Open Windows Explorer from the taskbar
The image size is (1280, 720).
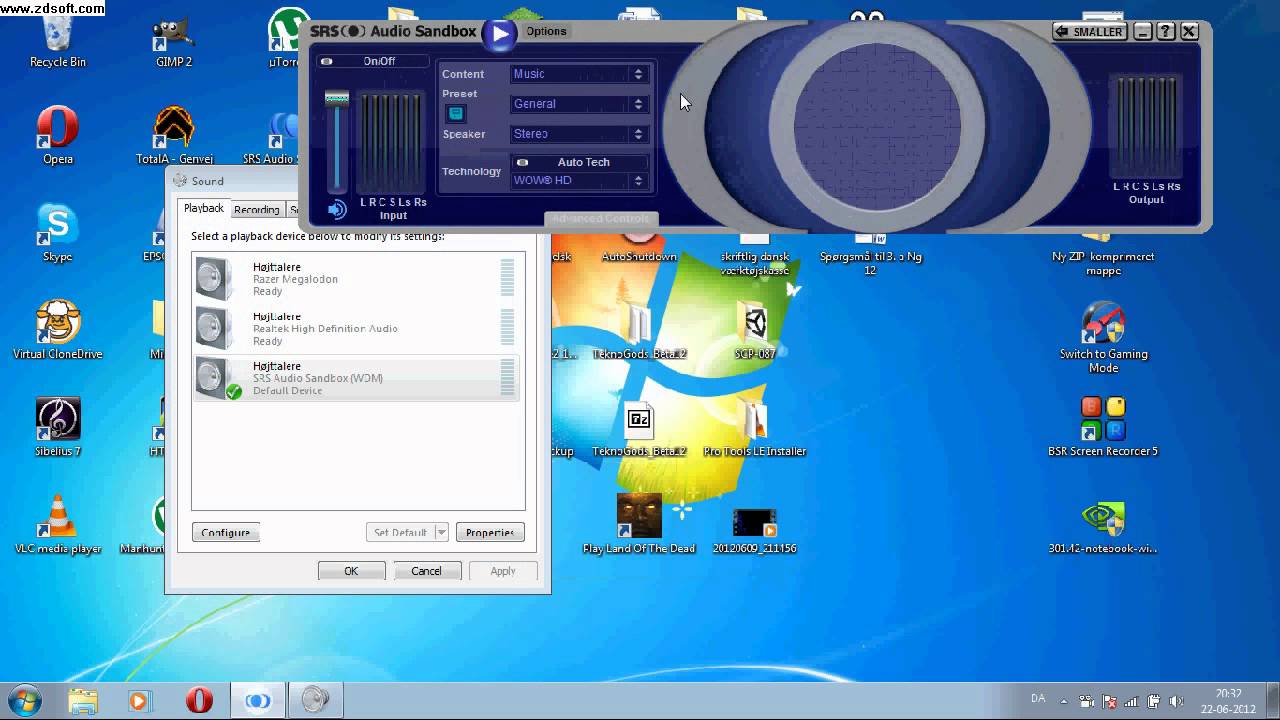84,701
